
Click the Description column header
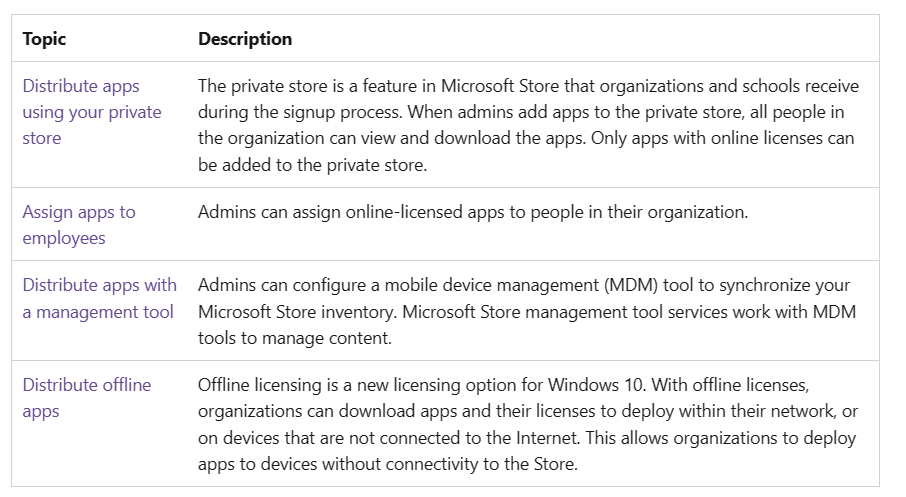[245, 39]
